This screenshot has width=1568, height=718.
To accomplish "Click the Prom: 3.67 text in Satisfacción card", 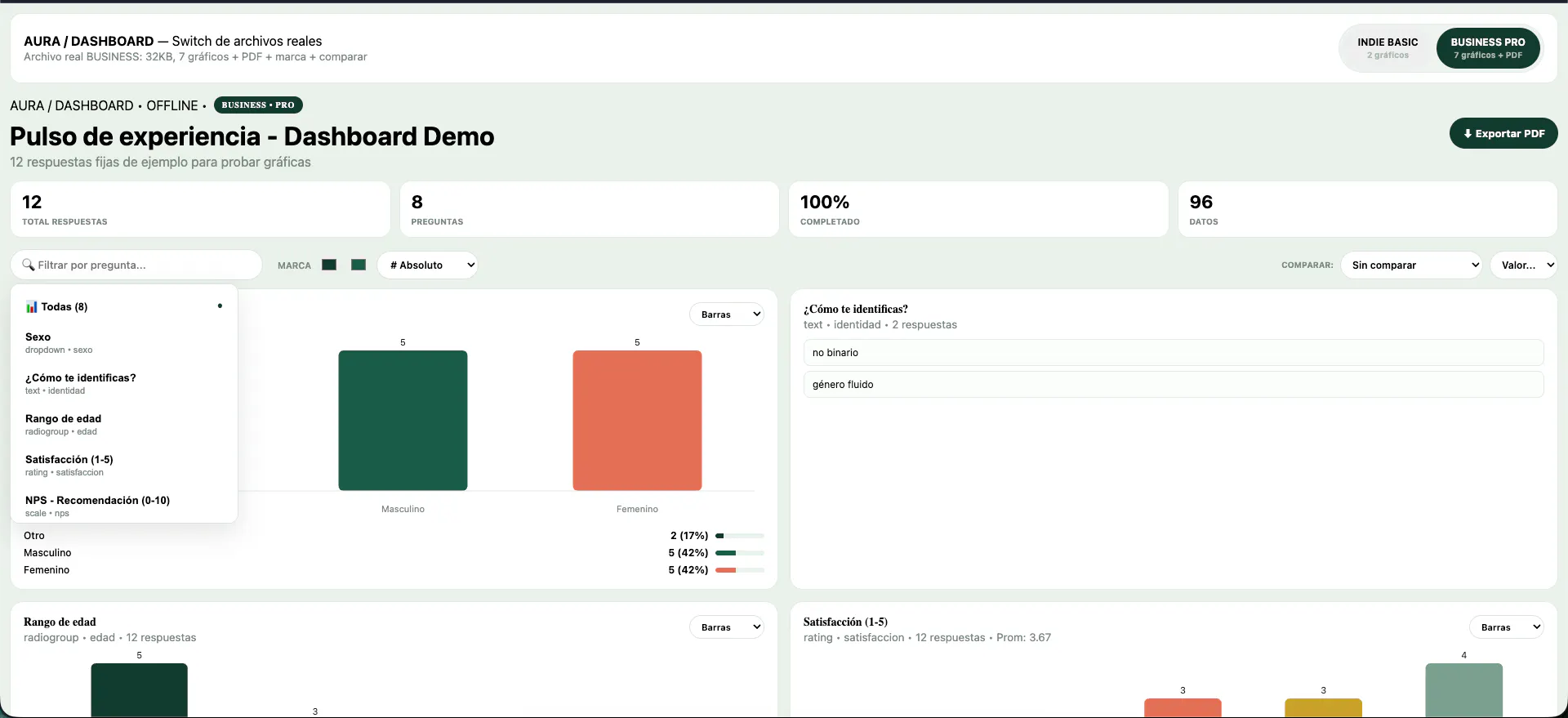I will click(1023, 638).
